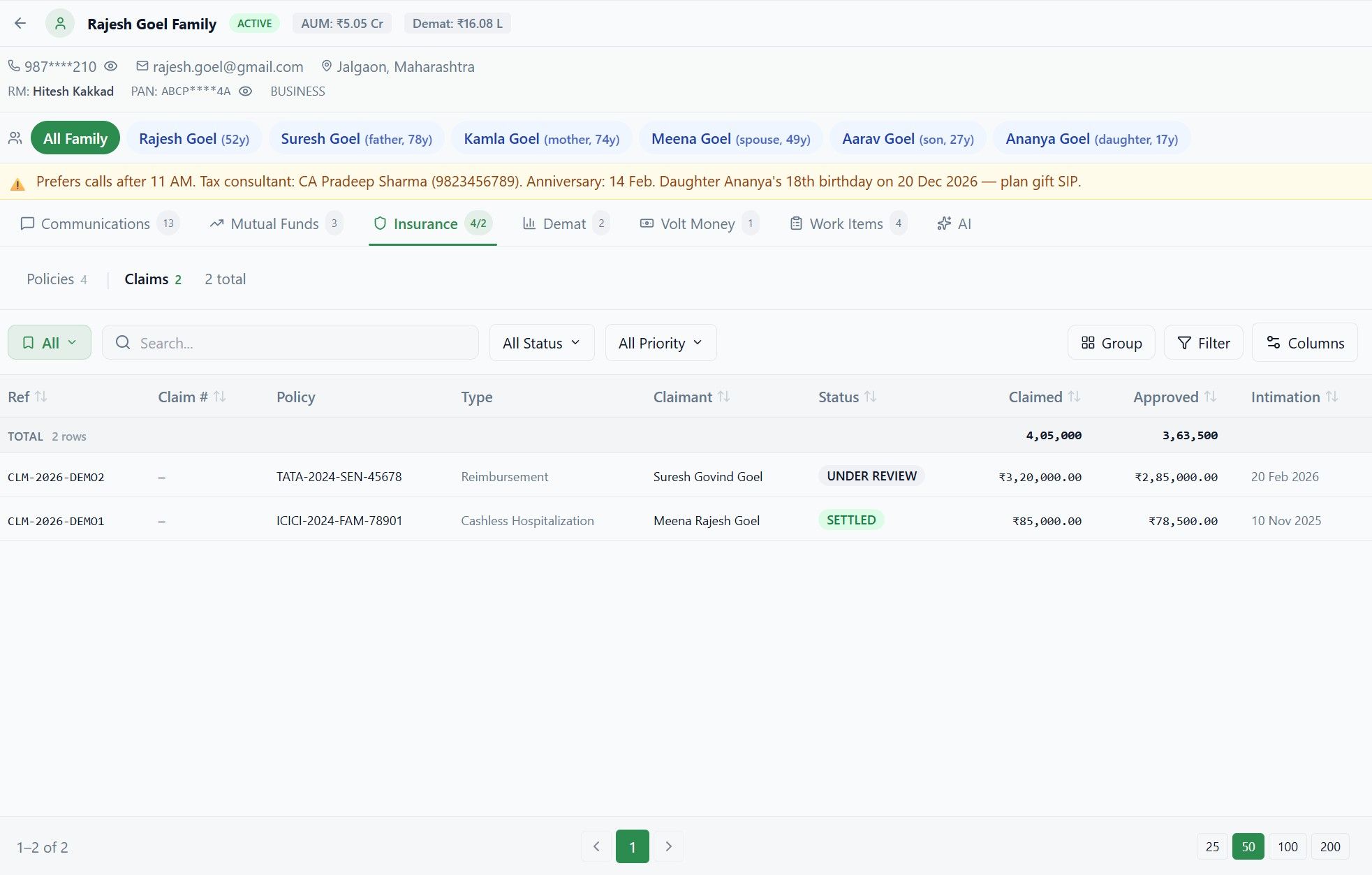Select the Demat chart icon

pyautogui.click(x=529, y=223)
